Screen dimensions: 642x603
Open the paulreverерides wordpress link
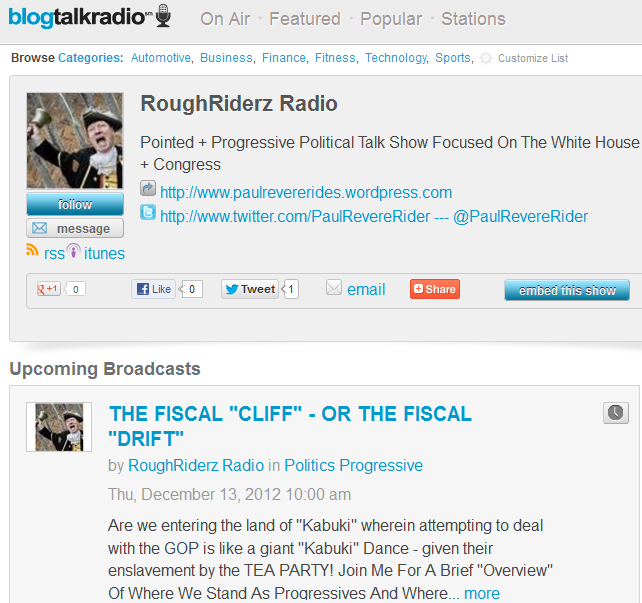(306, 192)
